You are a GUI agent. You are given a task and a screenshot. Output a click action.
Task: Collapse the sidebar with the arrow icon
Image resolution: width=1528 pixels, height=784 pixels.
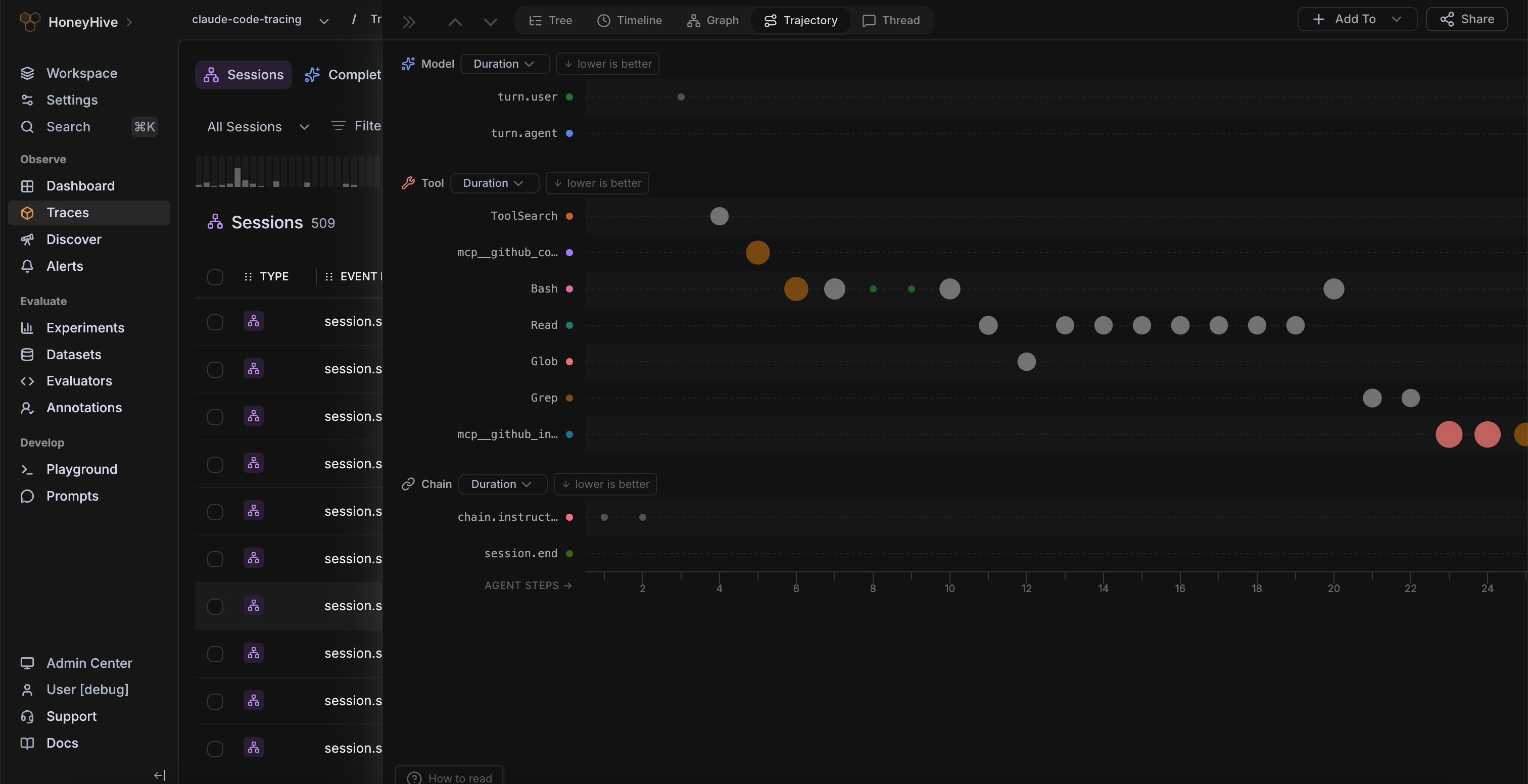tap(160, 775)
